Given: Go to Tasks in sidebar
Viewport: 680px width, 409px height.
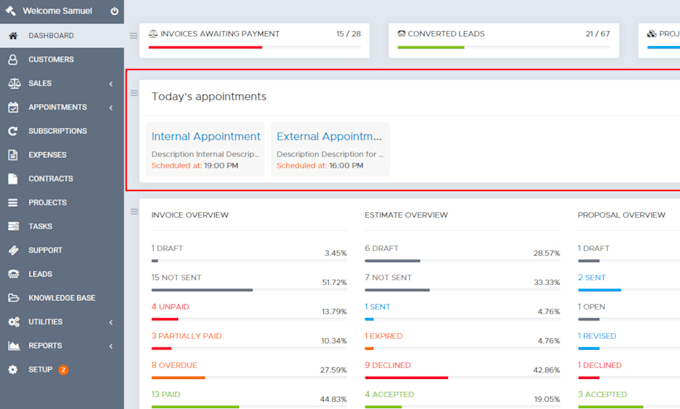Looking at the screenshot, I should [40, 227].
